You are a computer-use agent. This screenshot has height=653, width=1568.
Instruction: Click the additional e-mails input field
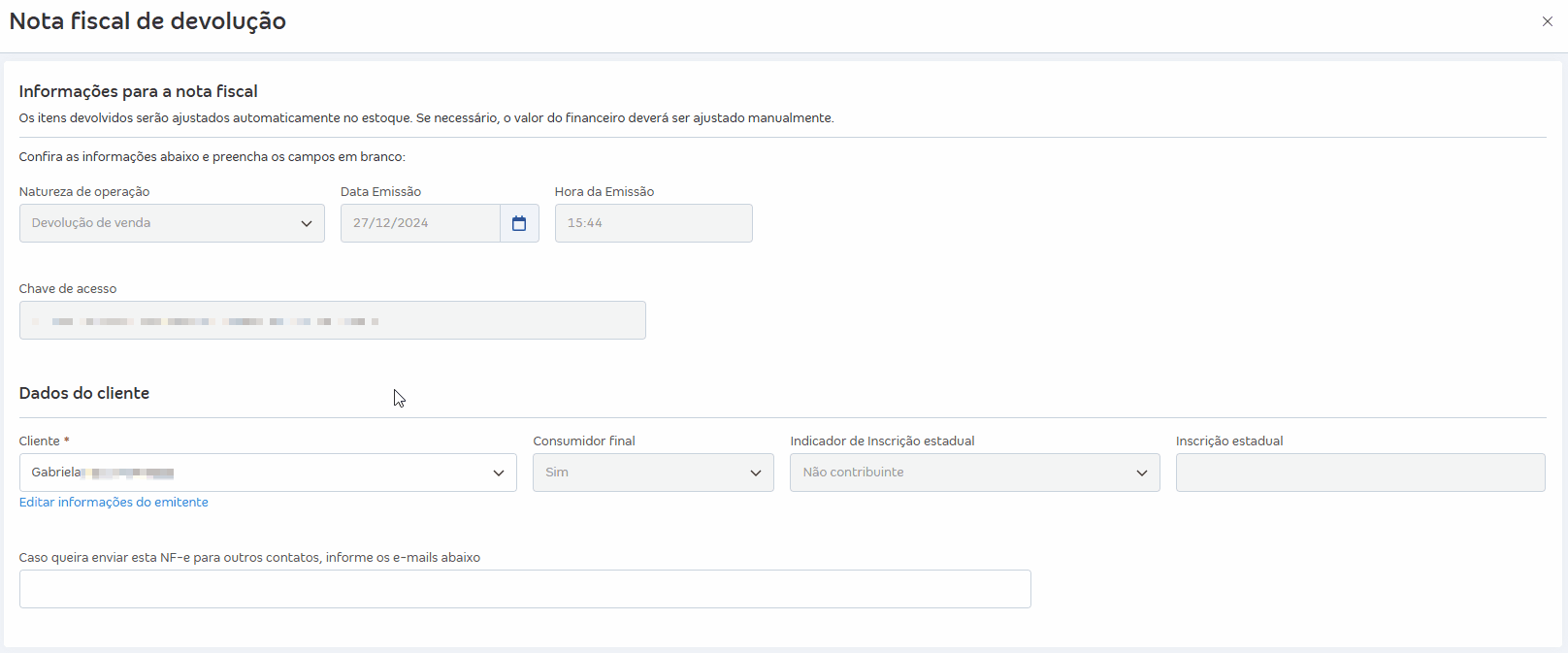pos(525,589)
